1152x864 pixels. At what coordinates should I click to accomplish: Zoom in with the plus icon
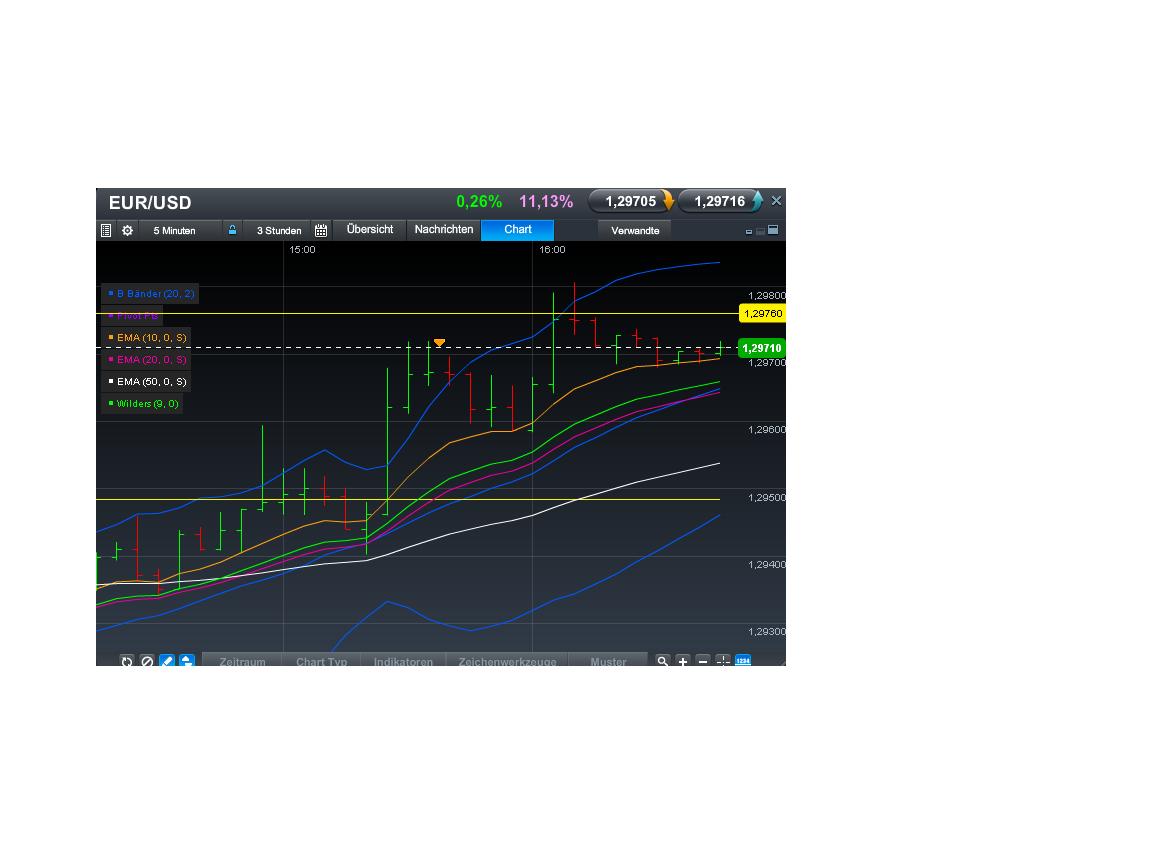tap(683, 661)
